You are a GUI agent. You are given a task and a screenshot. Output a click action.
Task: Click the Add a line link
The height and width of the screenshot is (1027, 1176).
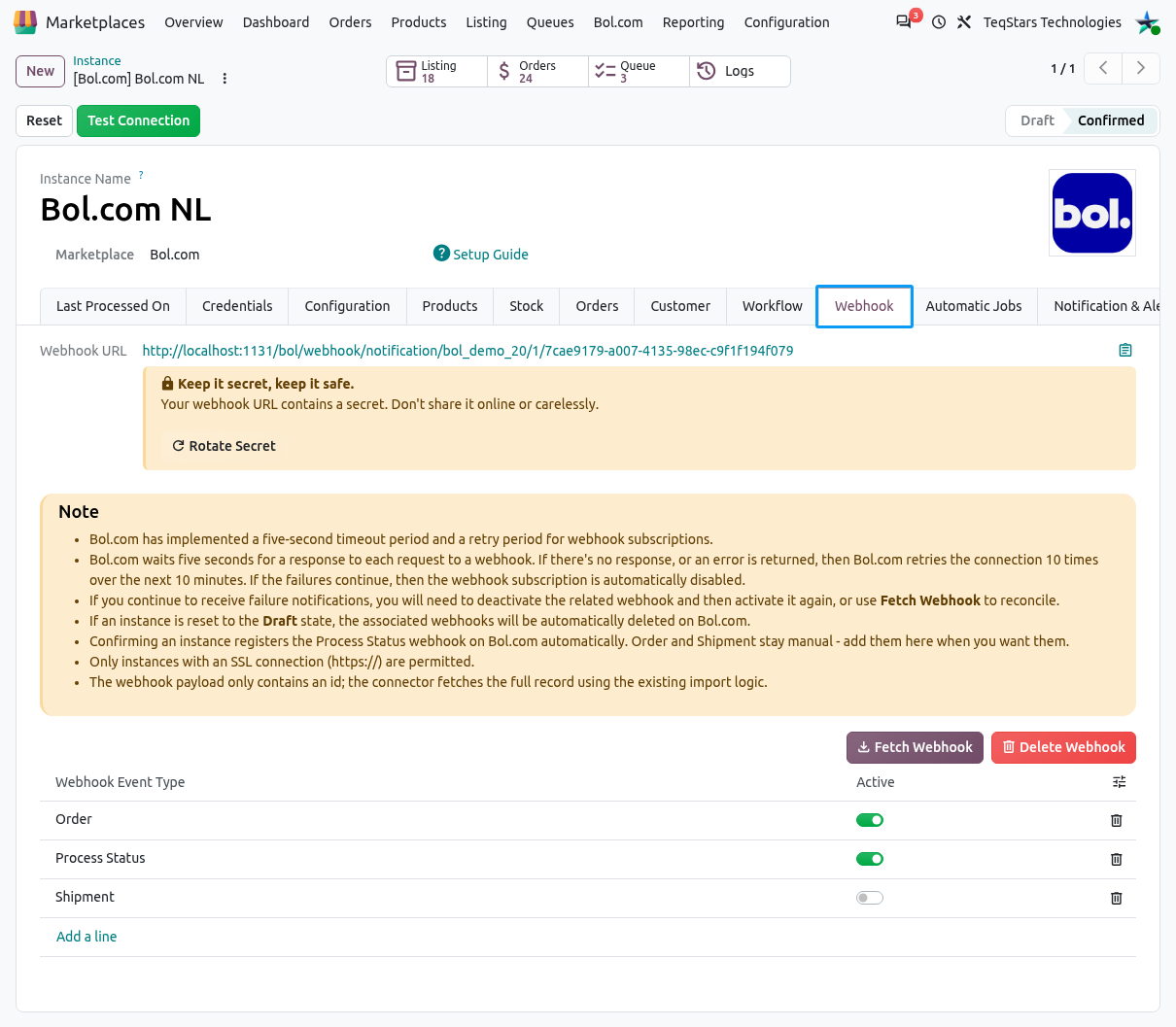click(86, 937)
